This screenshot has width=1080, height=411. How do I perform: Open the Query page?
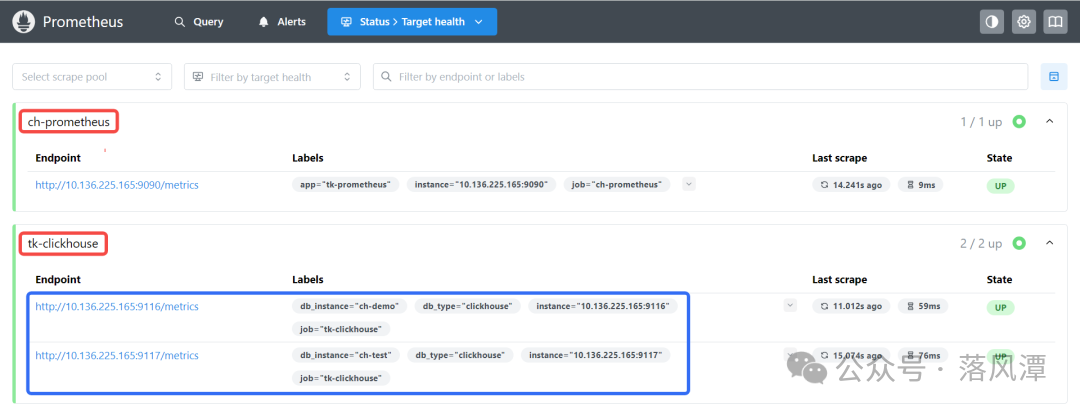[198, 21]
